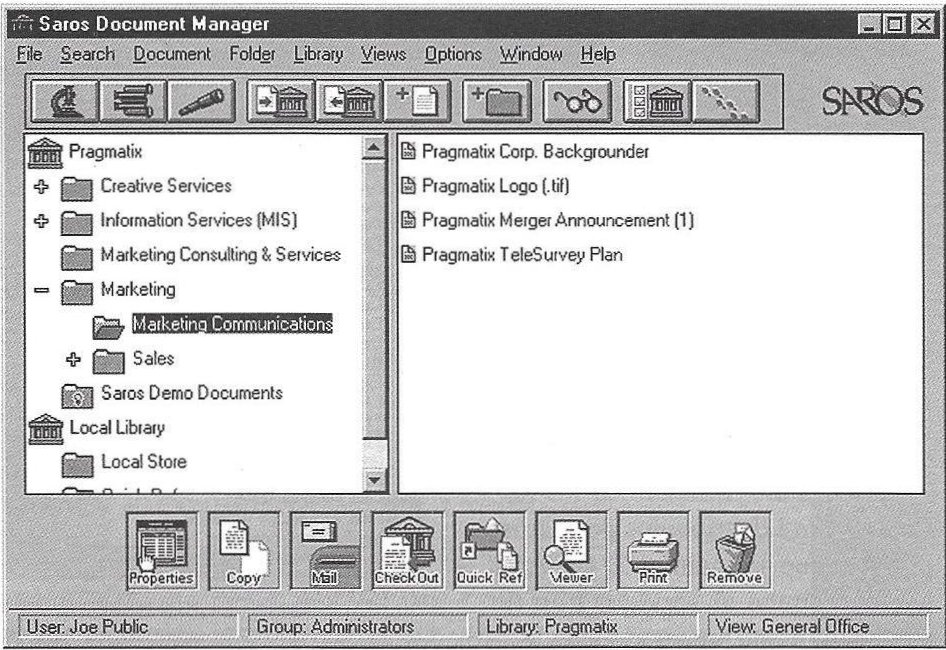Viewport: 946px width, 650px height.
Task: Click the Saros title bar system icon
Action: [22, 25]
